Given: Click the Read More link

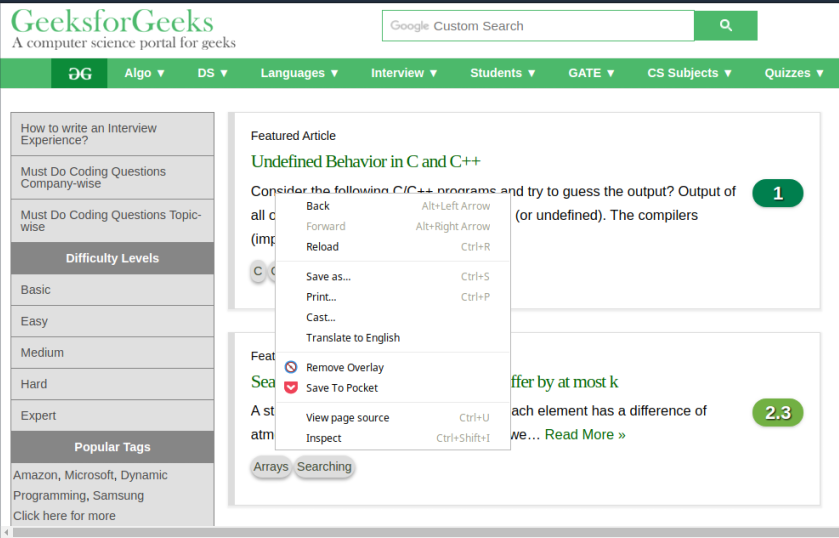Looking at the screenshot, I should point(585,434).
